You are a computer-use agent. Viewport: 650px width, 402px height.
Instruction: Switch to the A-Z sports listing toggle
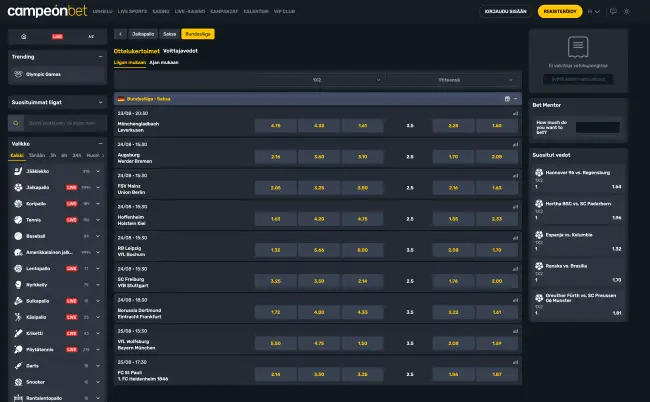click(90, 35)
